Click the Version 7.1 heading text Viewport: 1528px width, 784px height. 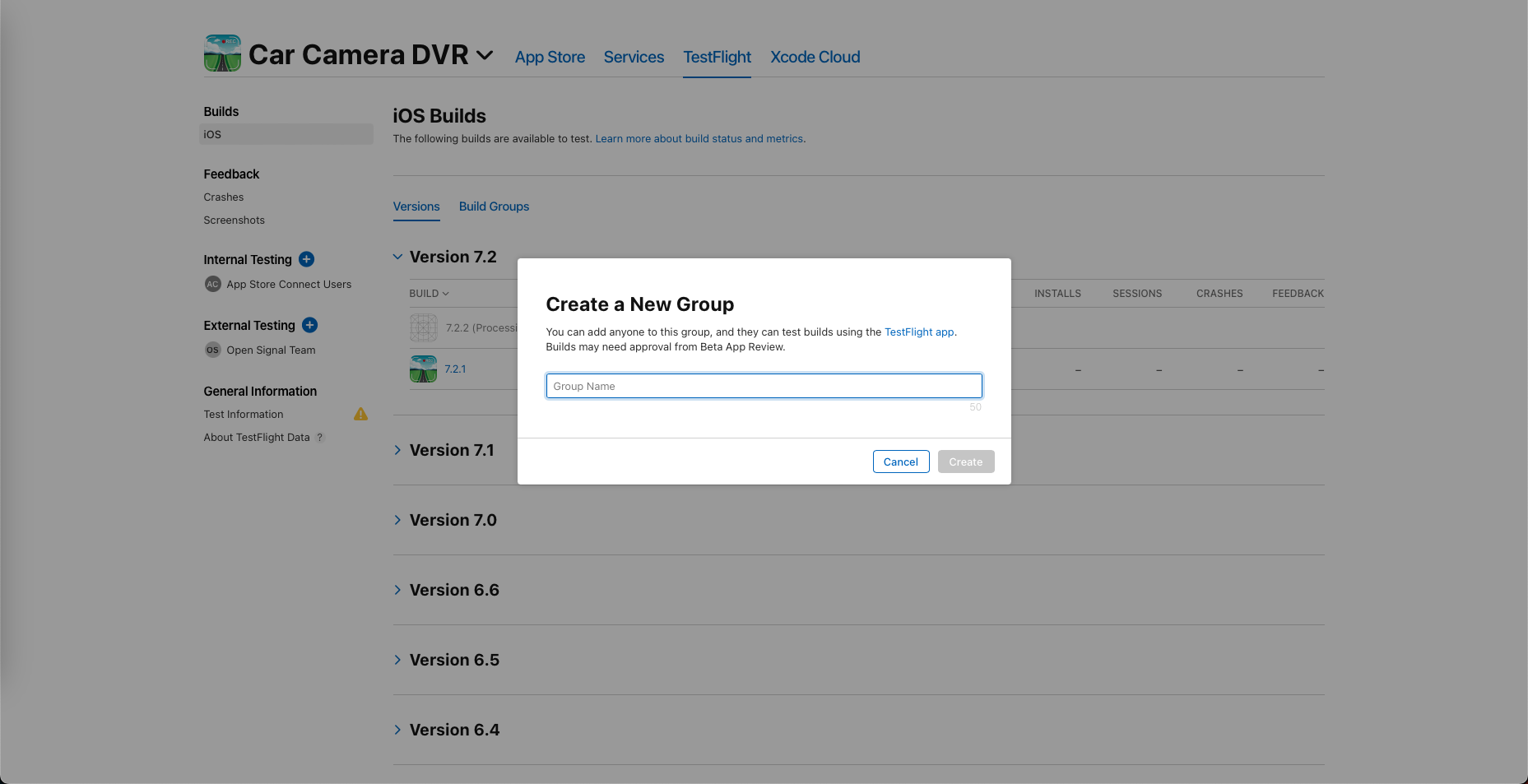click(452, 450)
